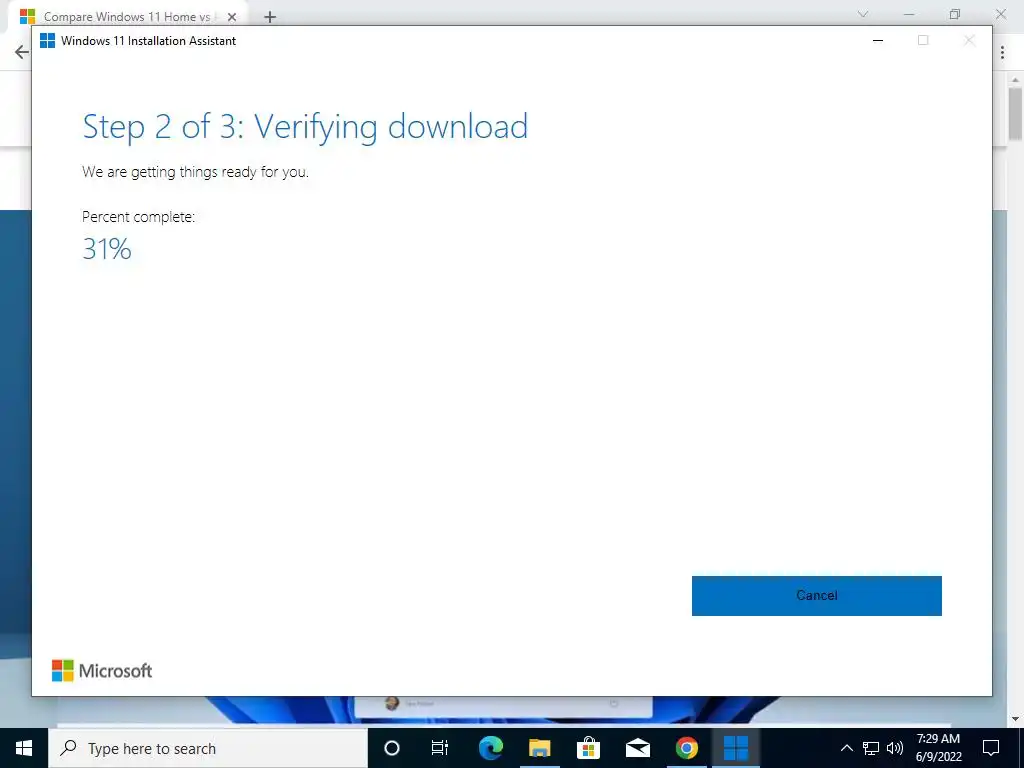Open a new browser tab with plus button
Image resolution: width=1024 pixels, height=768 pixels.
click(270, 17)
